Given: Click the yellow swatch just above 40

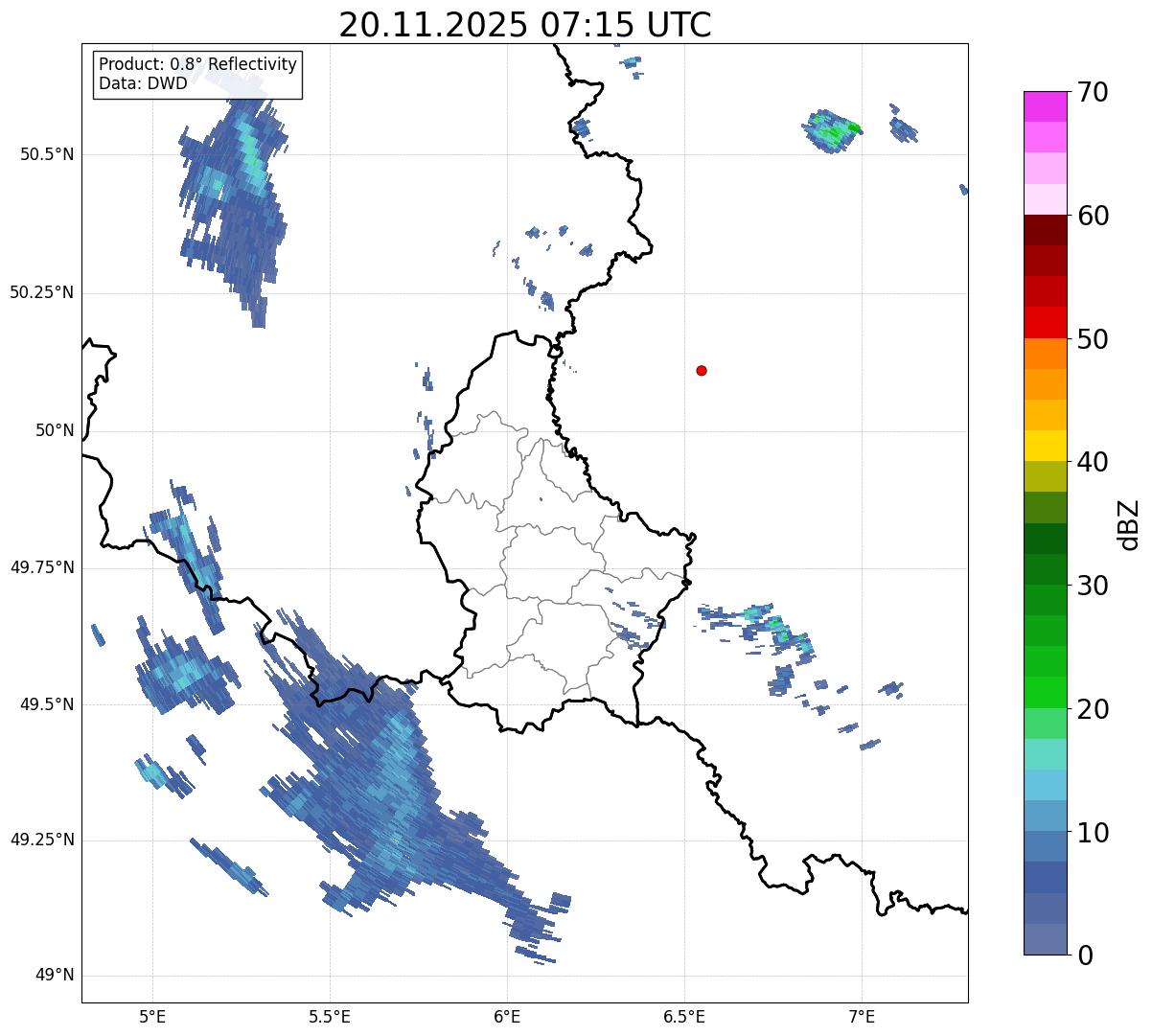Looking at the screenshot, I should pos(1045,446).
